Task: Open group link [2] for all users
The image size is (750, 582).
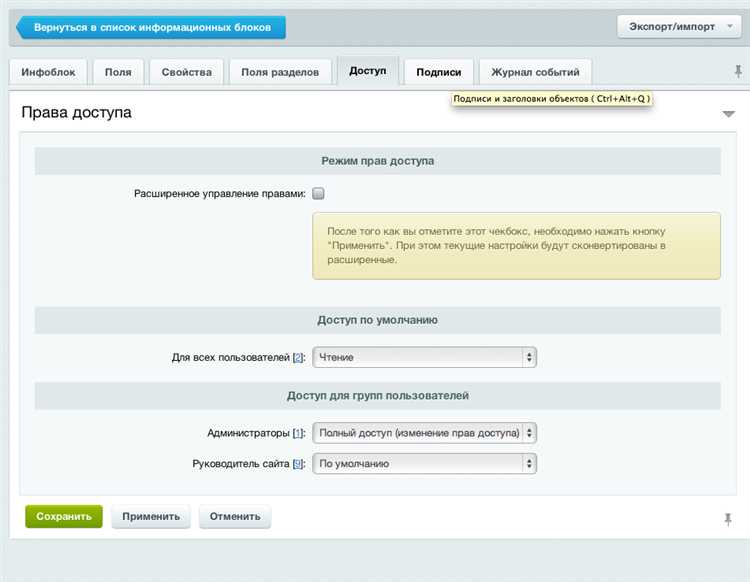Action: coord(298,357)
